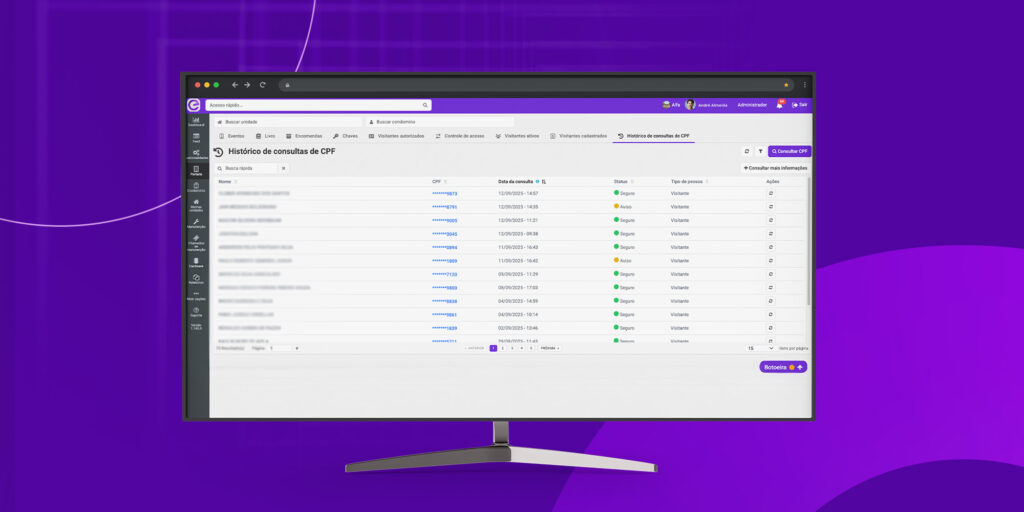Open the items per page dropdown
This screenshot has height=512, width=1024.
click(760, 348)
